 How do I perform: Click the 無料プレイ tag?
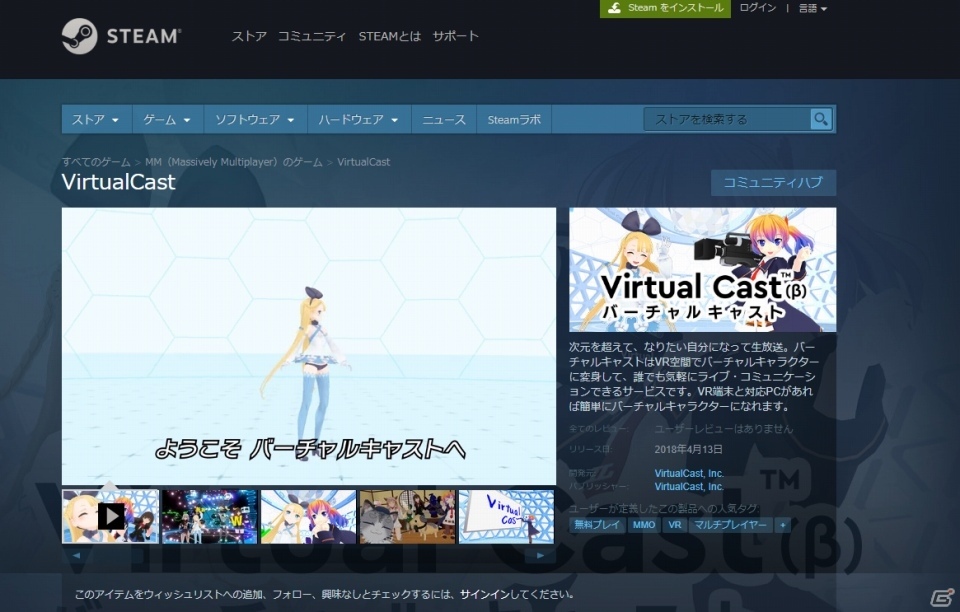[598, 525]
